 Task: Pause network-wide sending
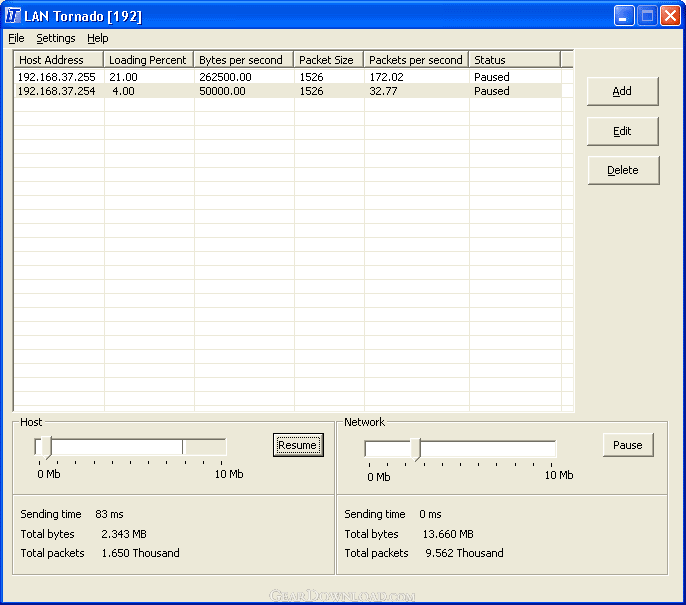[628, 445]
